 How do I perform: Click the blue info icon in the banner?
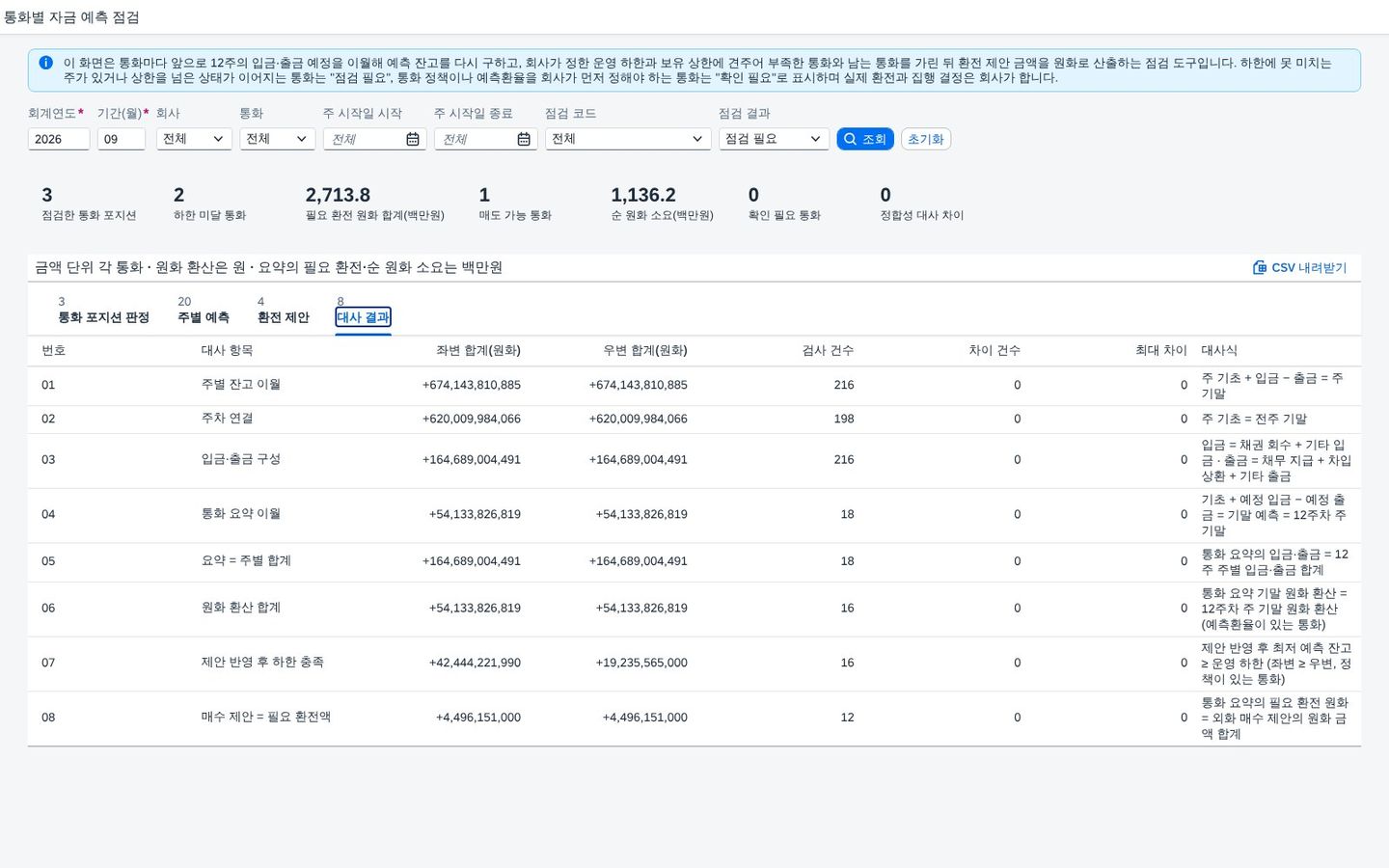[x=45, y=63]
